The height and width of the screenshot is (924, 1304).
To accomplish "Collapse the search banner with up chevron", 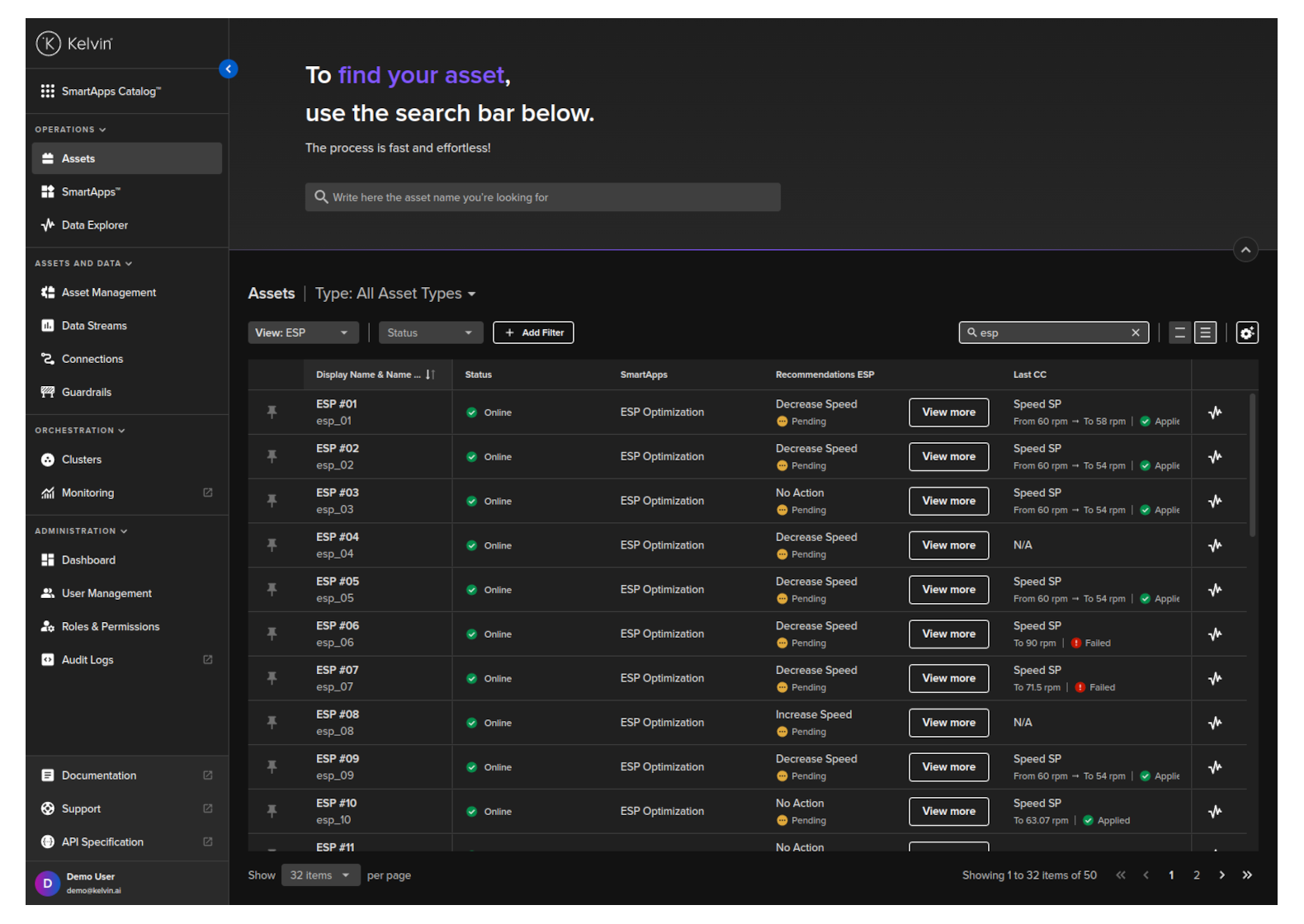I will pos(1245,249).
